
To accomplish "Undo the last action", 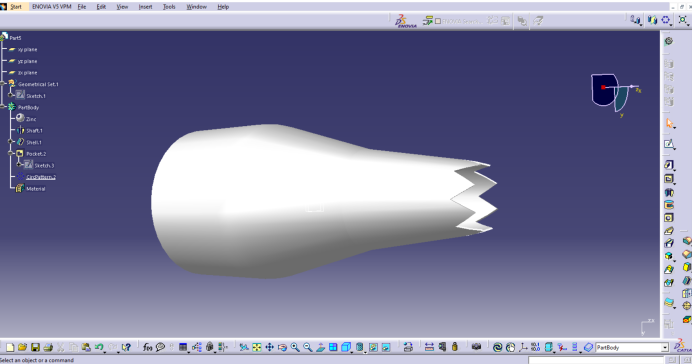I will click(98, 347).
